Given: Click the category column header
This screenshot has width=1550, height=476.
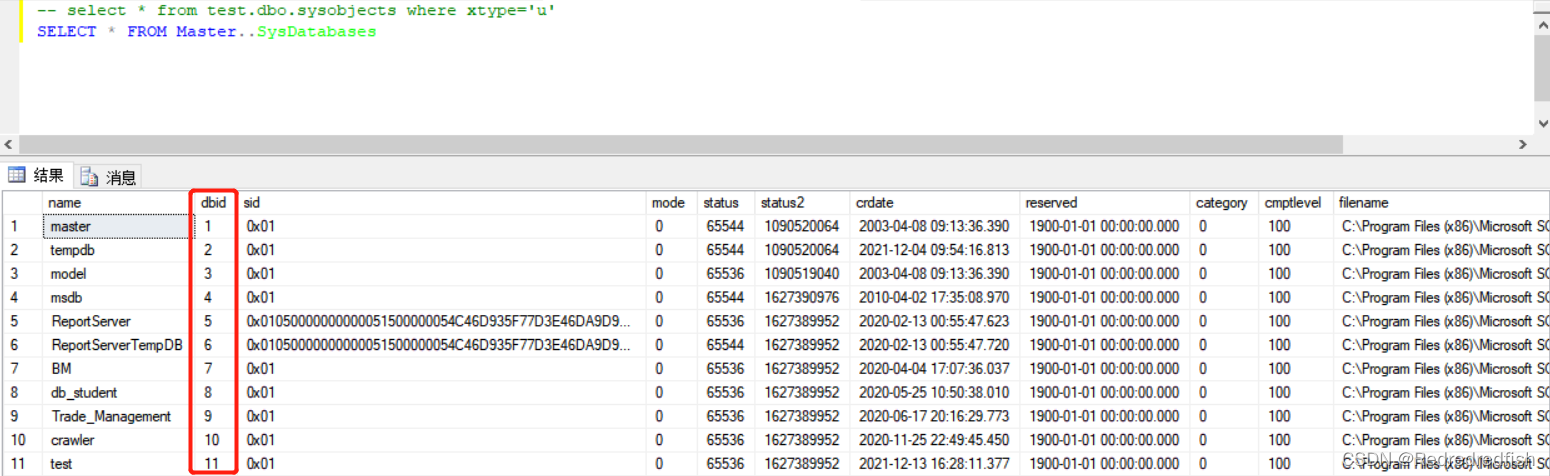Looking at the screenshot, I should click(x=1223, y=203).
